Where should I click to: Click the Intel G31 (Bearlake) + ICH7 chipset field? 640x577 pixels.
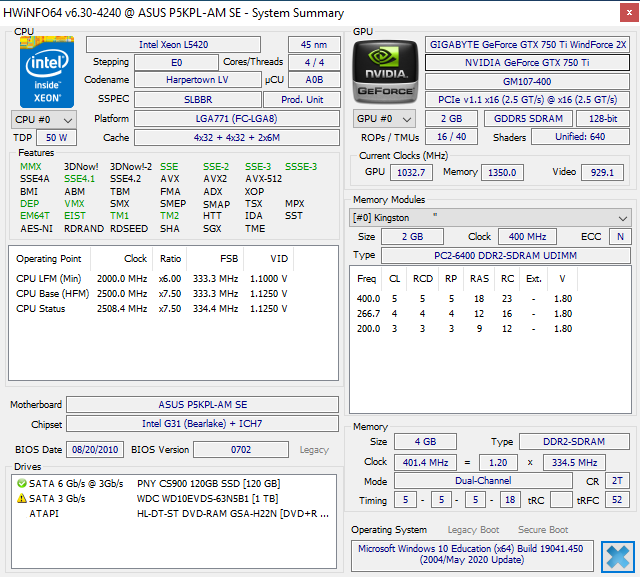coord(202,424)
